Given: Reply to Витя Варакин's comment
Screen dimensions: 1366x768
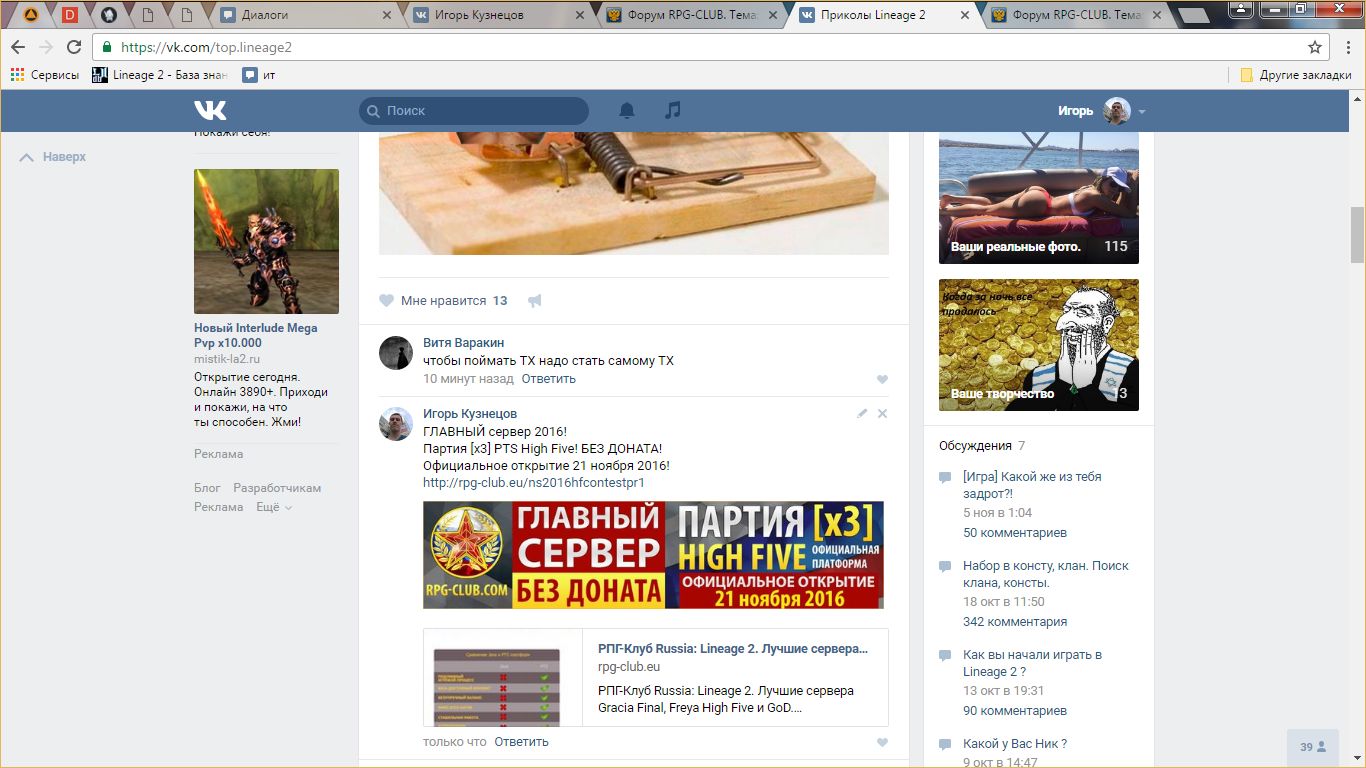Looking at the screenshot, I should point(549,379).
